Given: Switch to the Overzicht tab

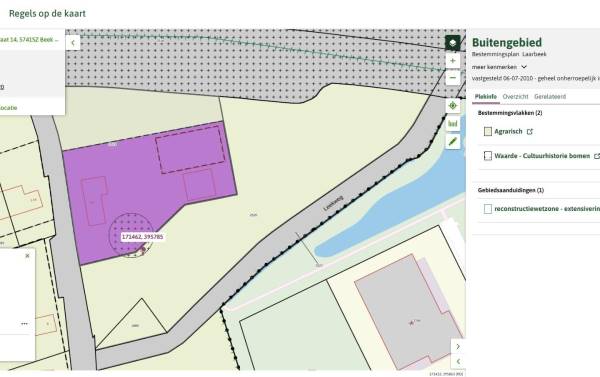Looking at the screenshot, I should 515,97.
